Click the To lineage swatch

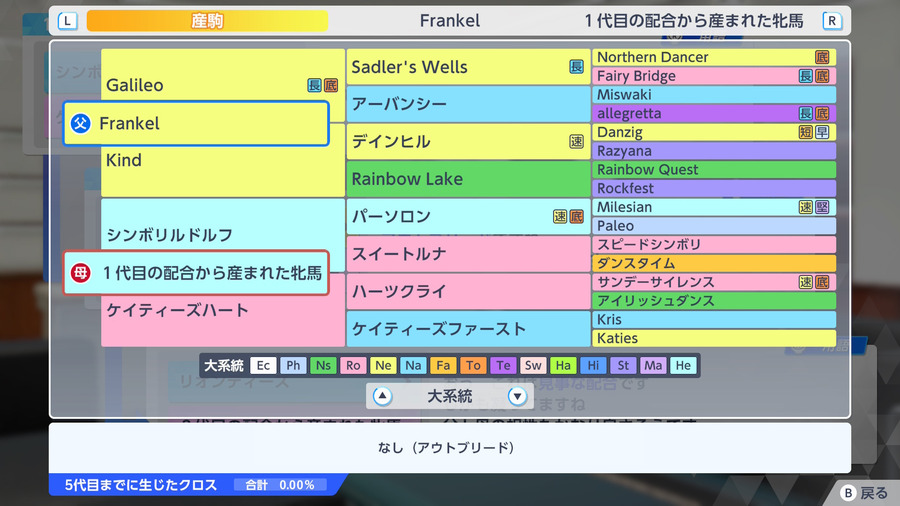pos(473,365)
